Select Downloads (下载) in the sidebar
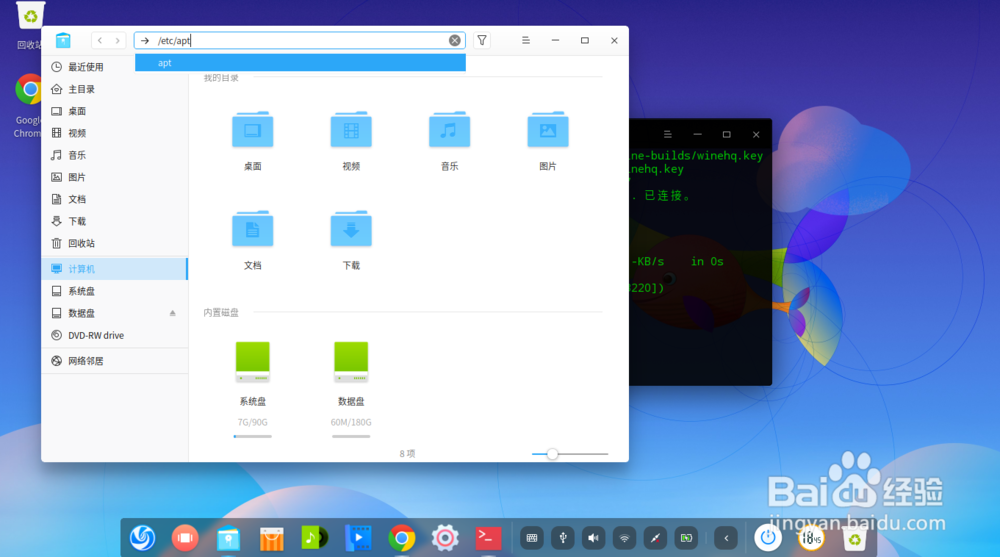The height and width of the screenshot is (557, 1000). (x=115, y=221)
